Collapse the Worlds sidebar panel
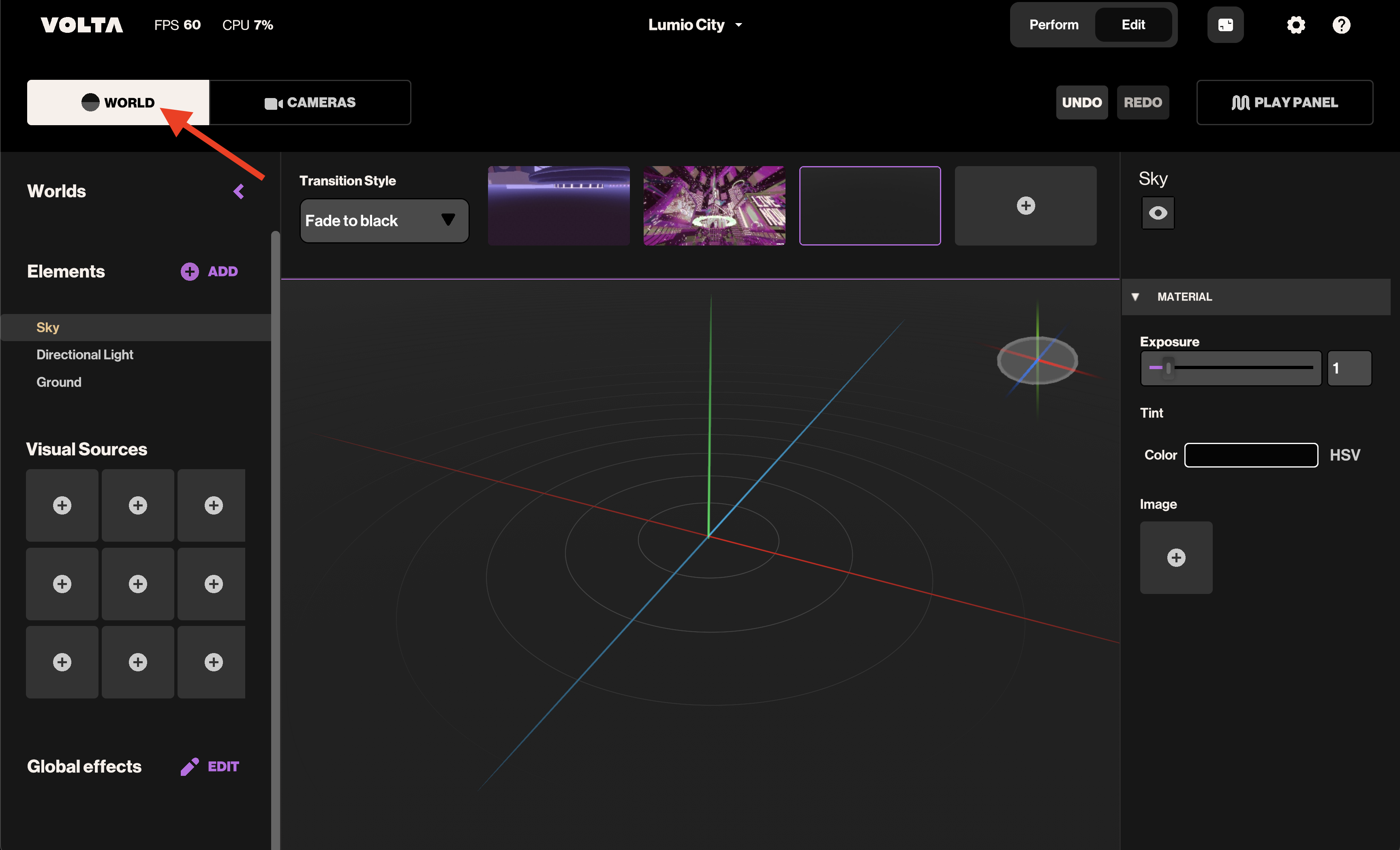 coord(239,191)
